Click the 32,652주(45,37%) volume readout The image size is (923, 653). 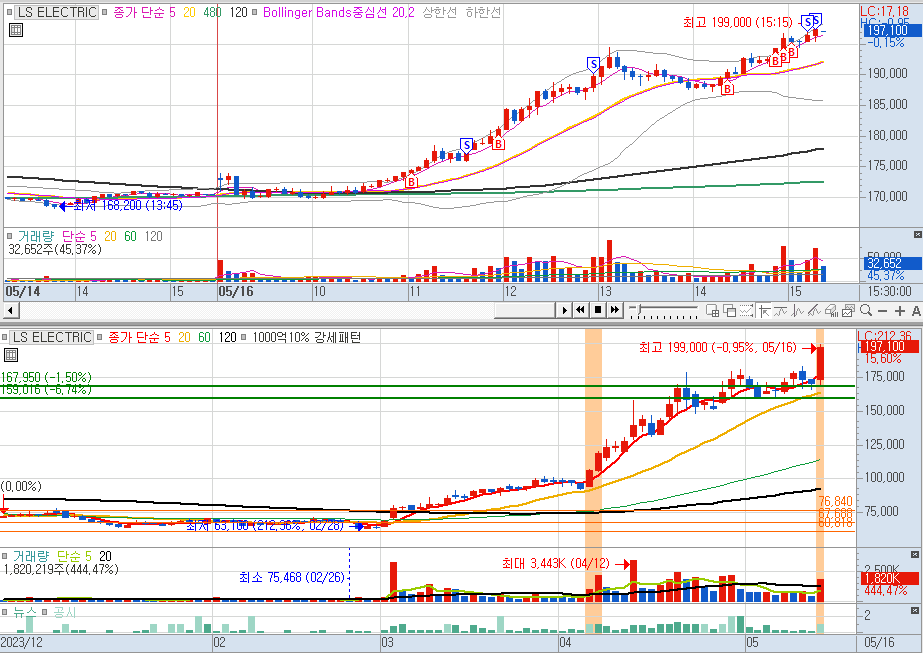click(x=54, y=250)
